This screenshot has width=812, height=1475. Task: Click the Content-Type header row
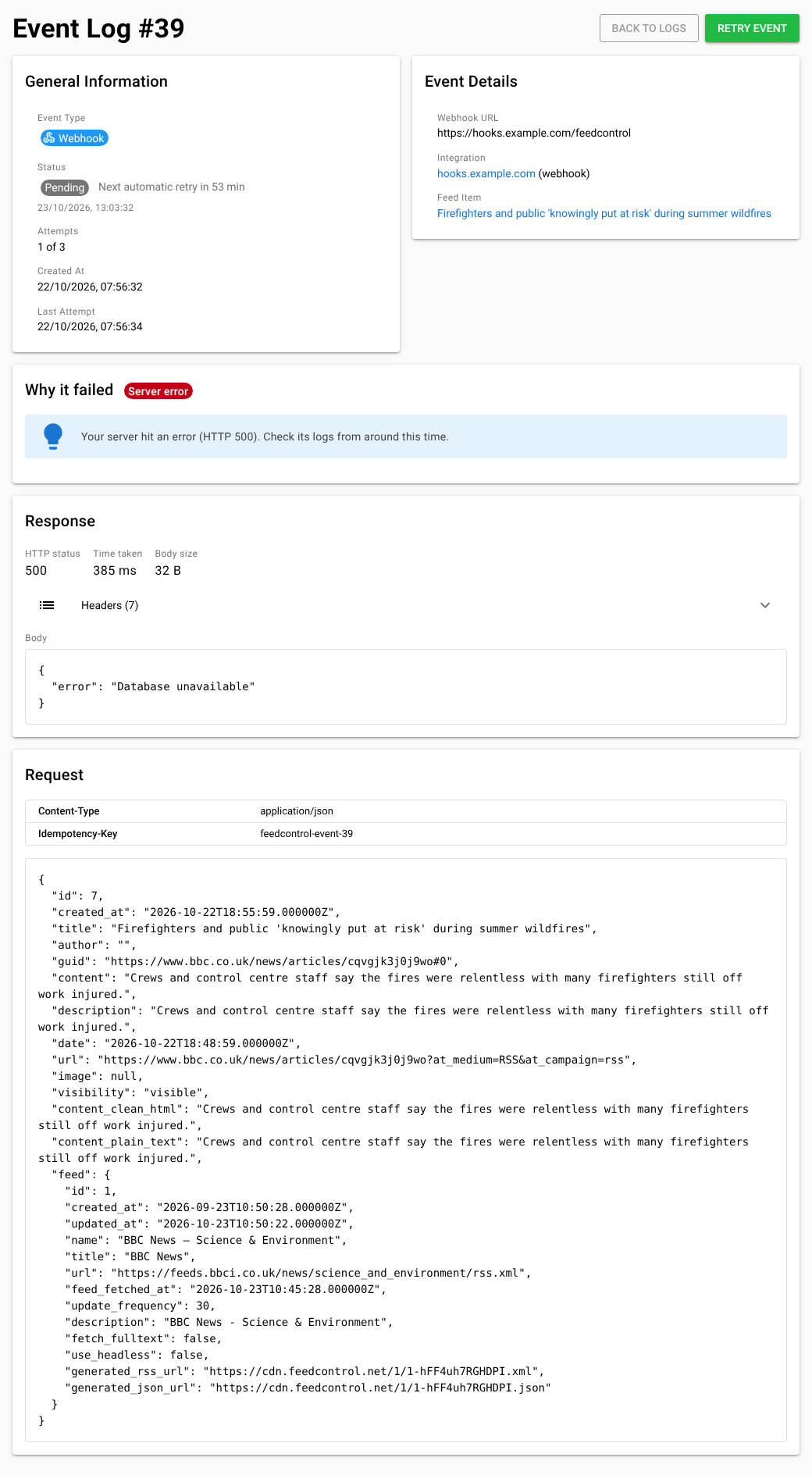[x=406, y=811]
